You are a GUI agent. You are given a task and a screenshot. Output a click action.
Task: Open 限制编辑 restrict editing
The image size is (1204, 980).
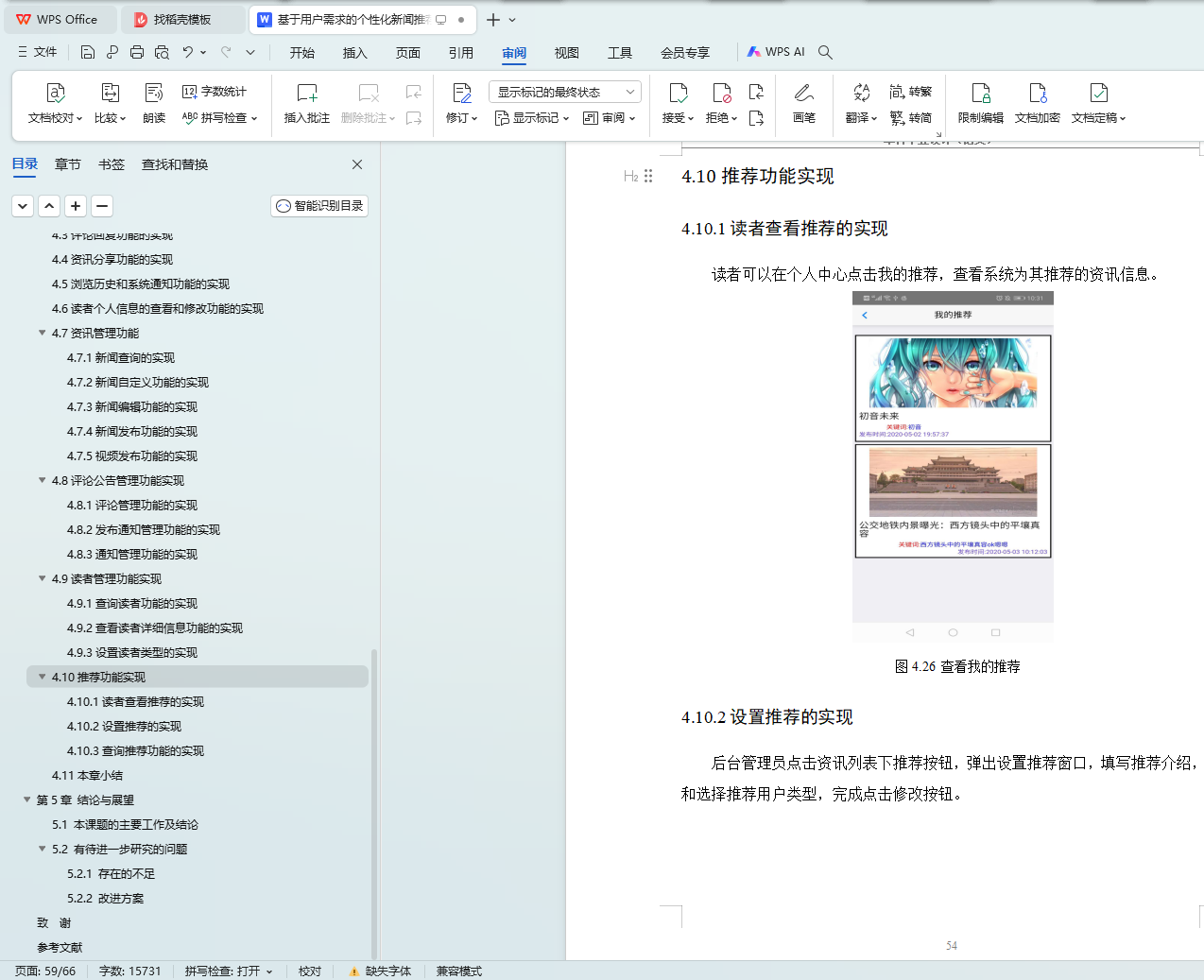pyautogui.click(x=981, y=104)
